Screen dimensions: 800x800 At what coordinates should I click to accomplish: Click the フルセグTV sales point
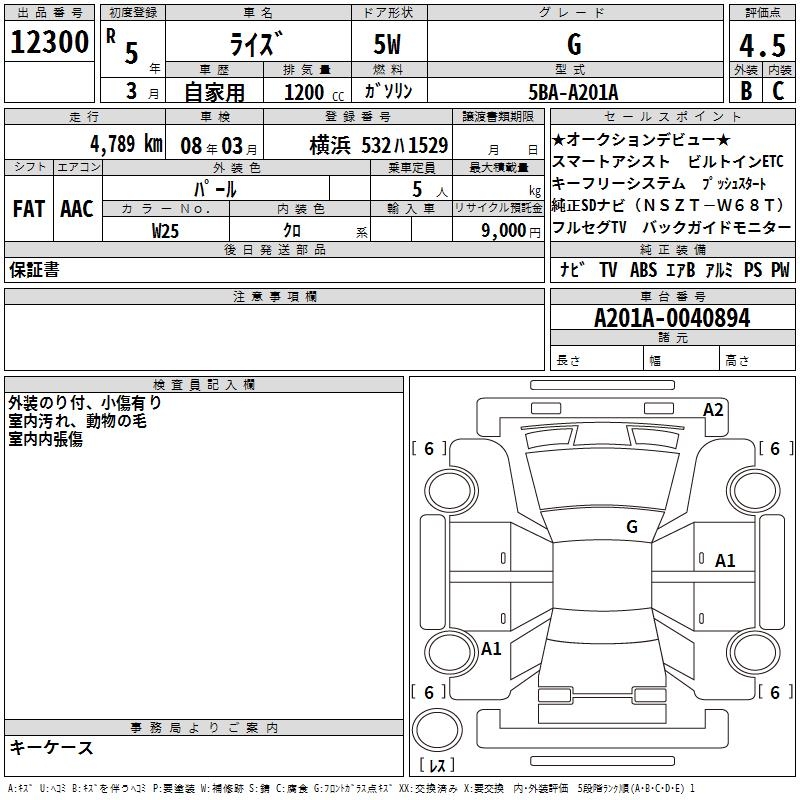tap(589, 227)
